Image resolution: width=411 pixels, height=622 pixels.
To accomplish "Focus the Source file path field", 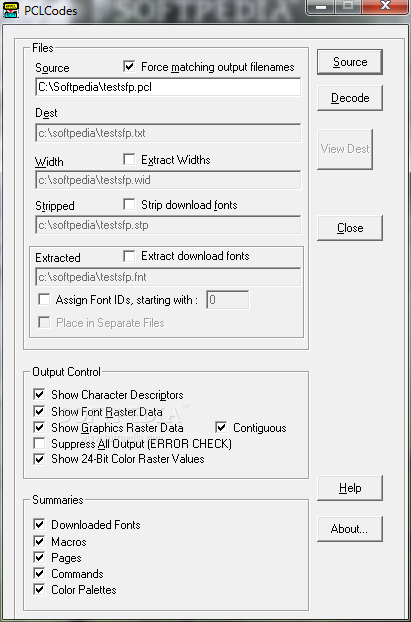I will point(168,87).
